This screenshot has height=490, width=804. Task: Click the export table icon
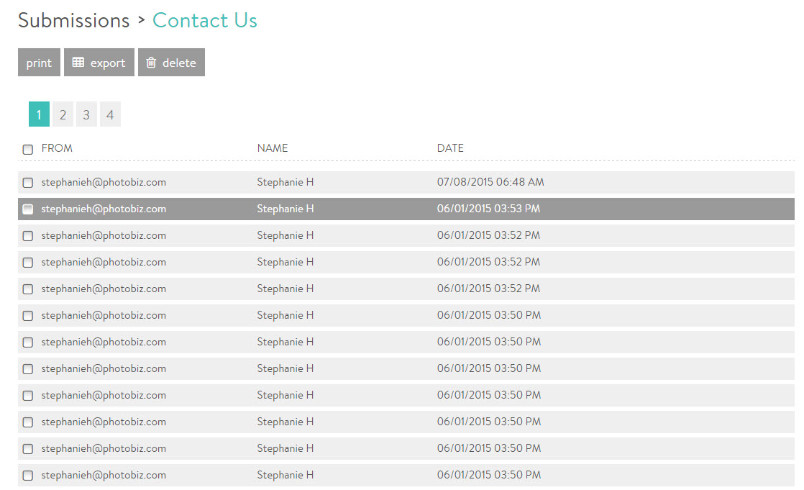pos(78,63)
